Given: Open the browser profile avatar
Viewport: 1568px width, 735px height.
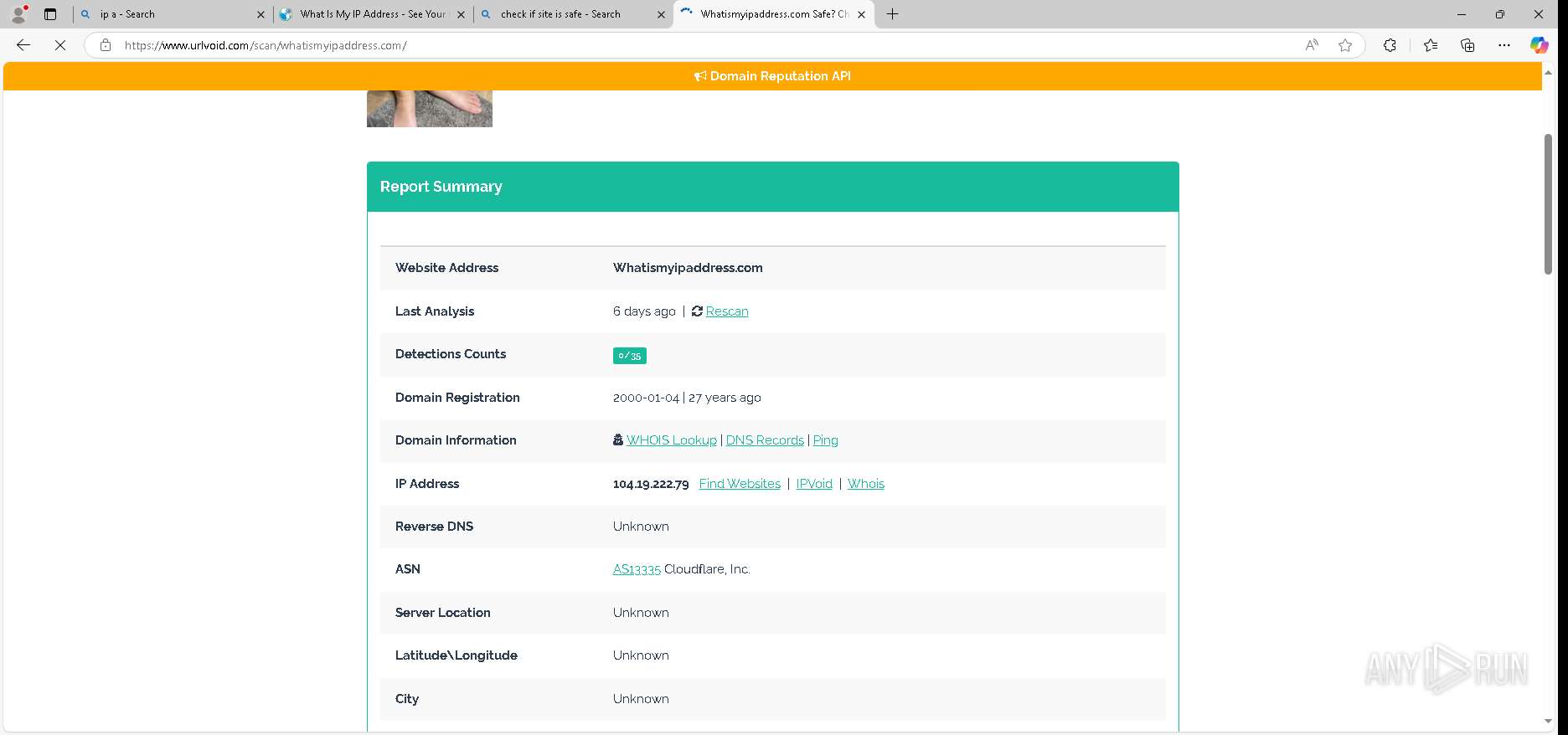Looking at the screenshot, I should (18, 14).
